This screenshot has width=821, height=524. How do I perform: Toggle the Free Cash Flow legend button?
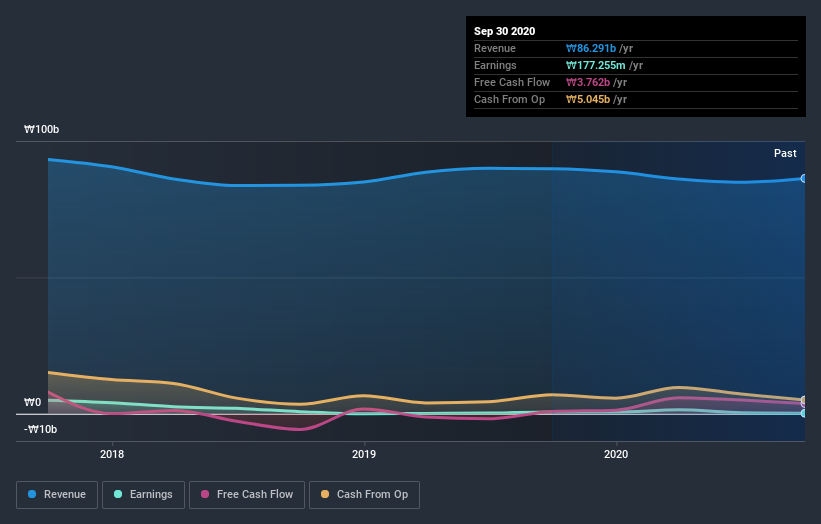[x=247, y=495]
